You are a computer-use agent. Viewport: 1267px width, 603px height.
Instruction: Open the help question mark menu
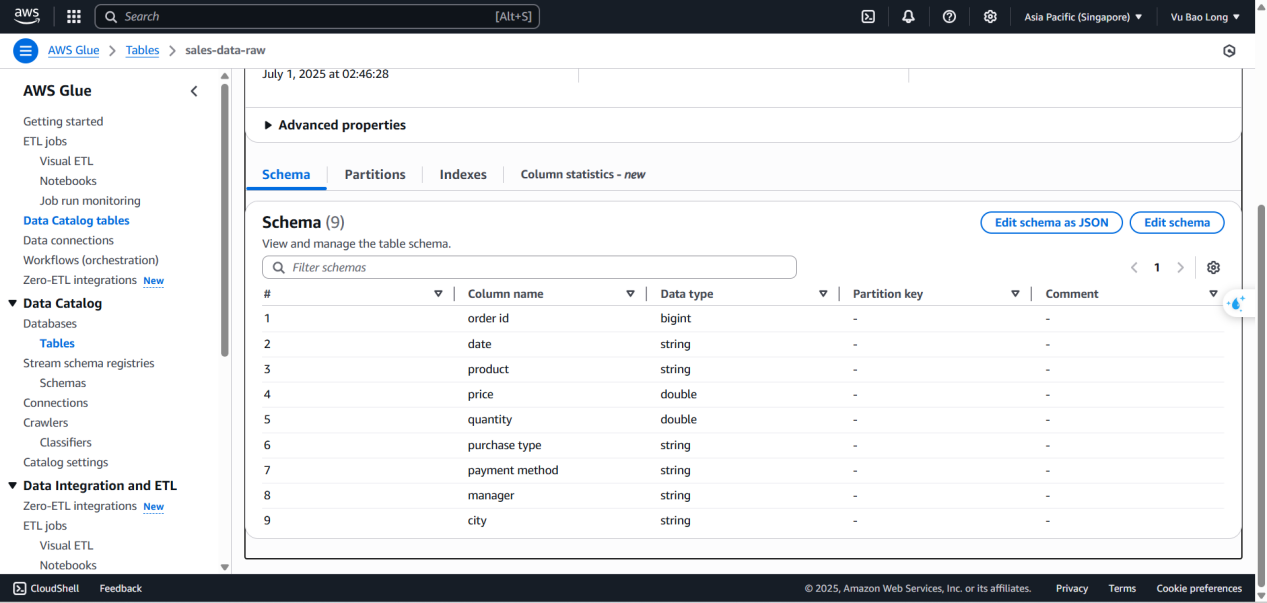[x=949, y=16]
